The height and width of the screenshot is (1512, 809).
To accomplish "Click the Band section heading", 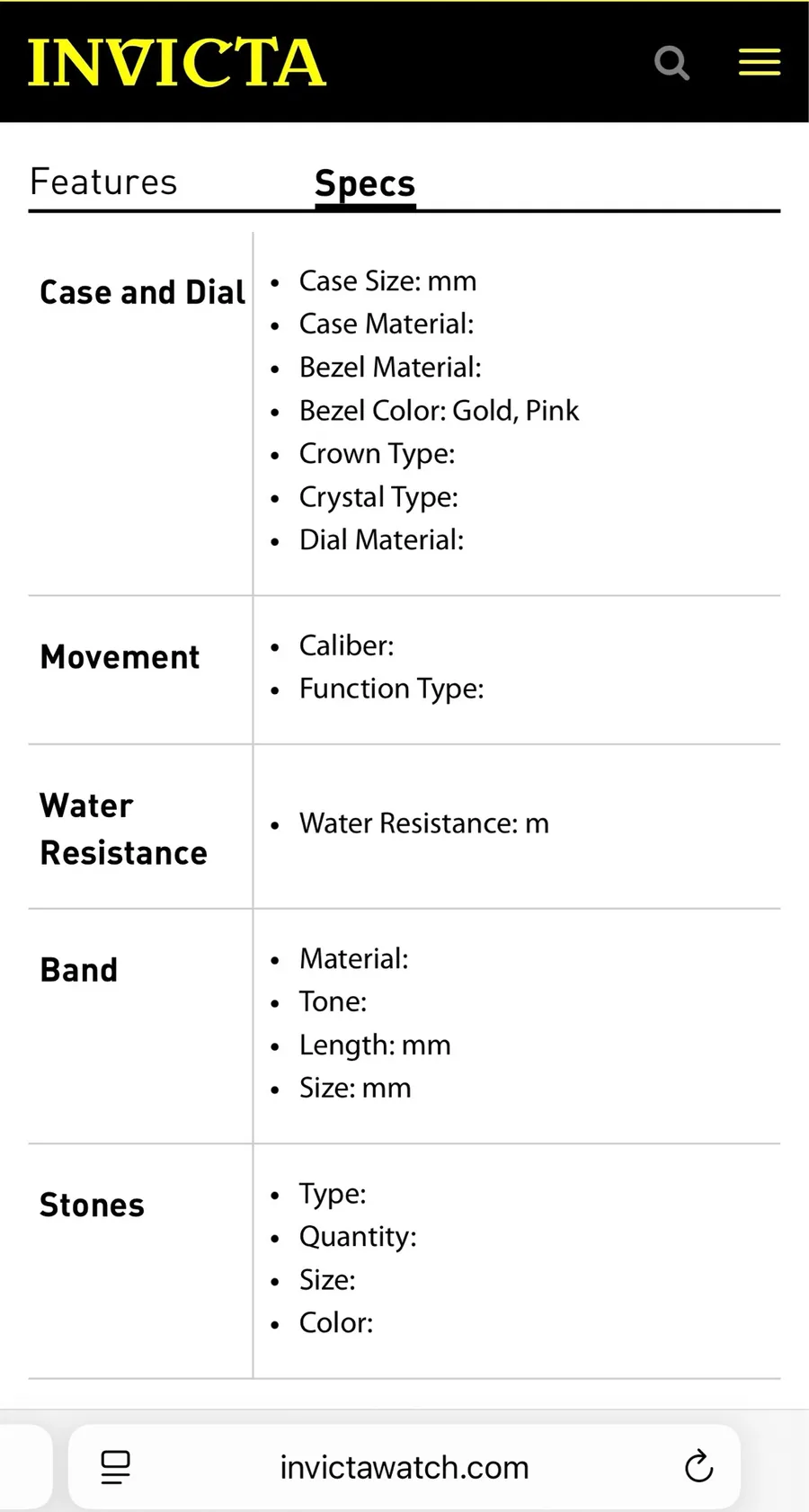I will 79,970.
